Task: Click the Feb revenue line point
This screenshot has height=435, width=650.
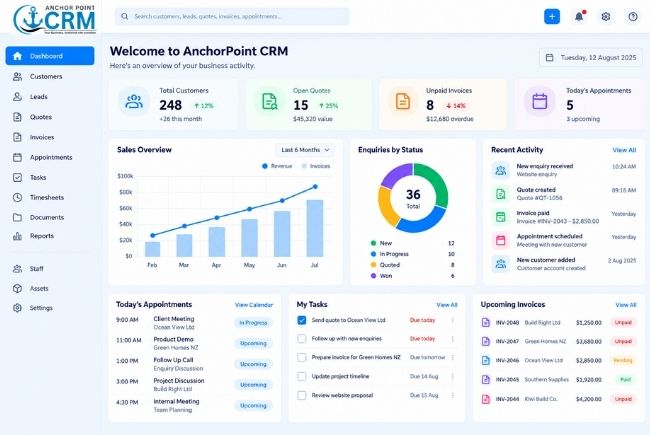Action: [x=153, y=235]
